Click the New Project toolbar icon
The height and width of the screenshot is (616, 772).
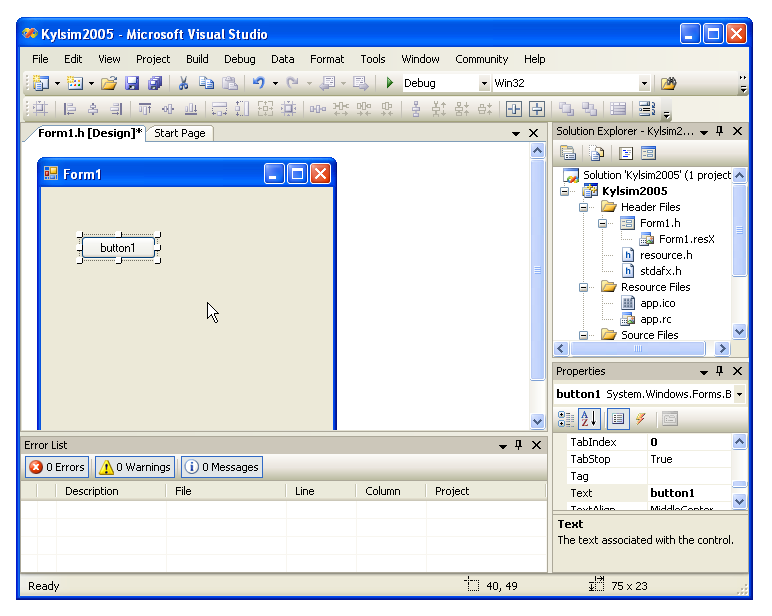coord(41,83)
